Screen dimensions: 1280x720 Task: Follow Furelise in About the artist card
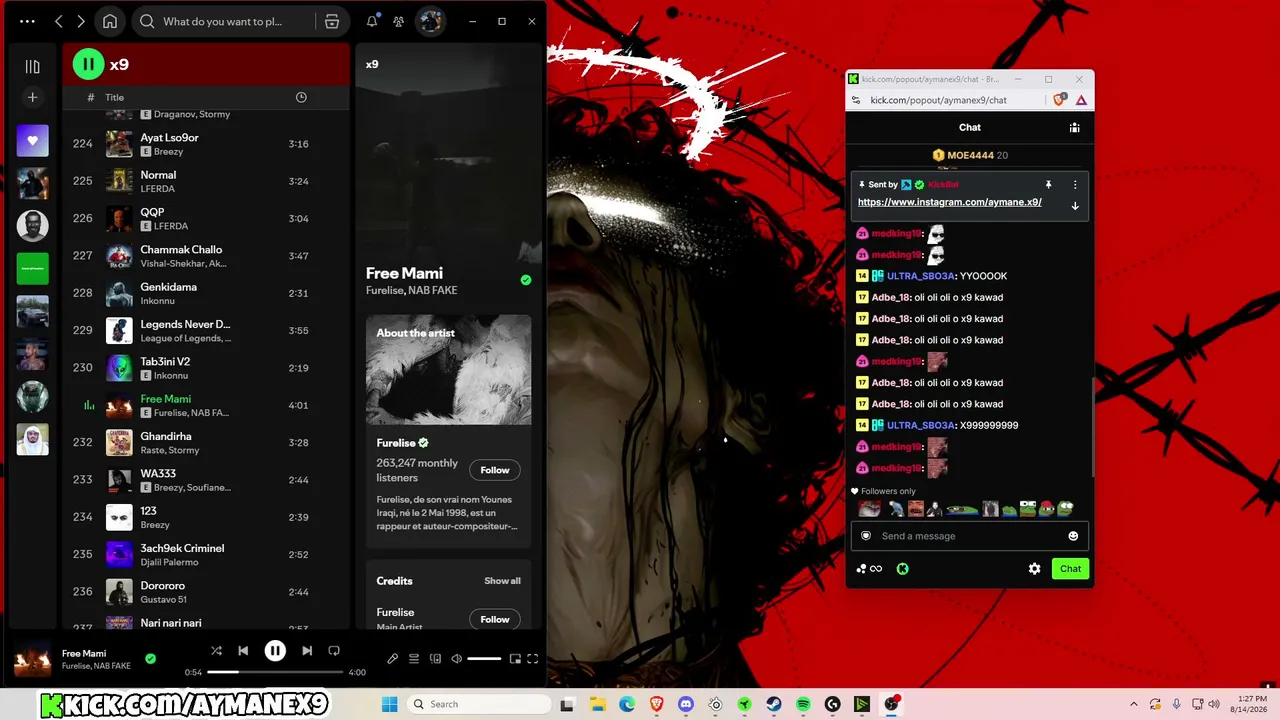(495, 470)
